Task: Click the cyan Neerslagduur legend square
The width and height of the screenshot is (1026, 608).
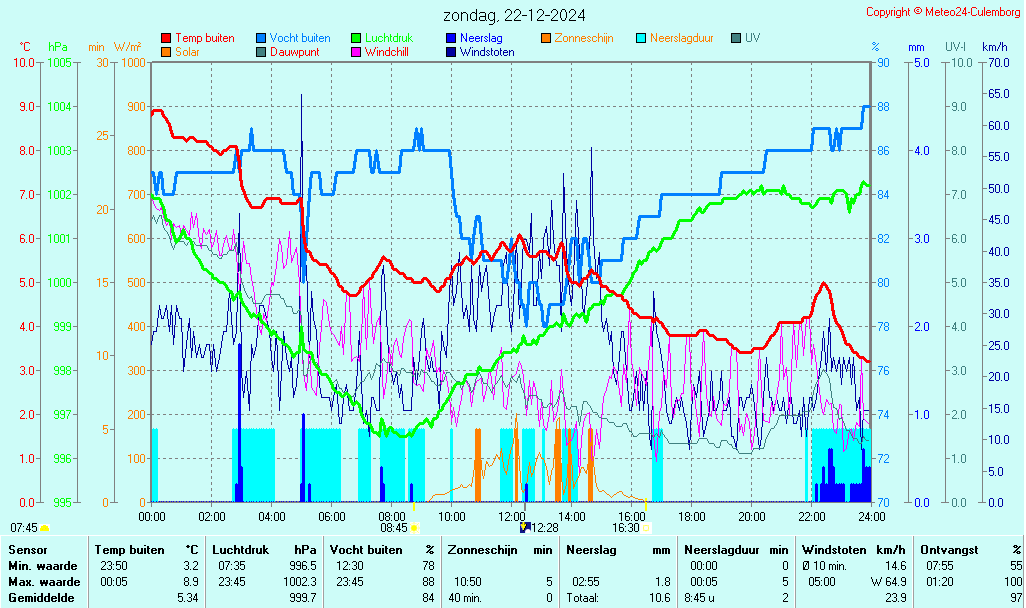Action: tap(640, 38)
